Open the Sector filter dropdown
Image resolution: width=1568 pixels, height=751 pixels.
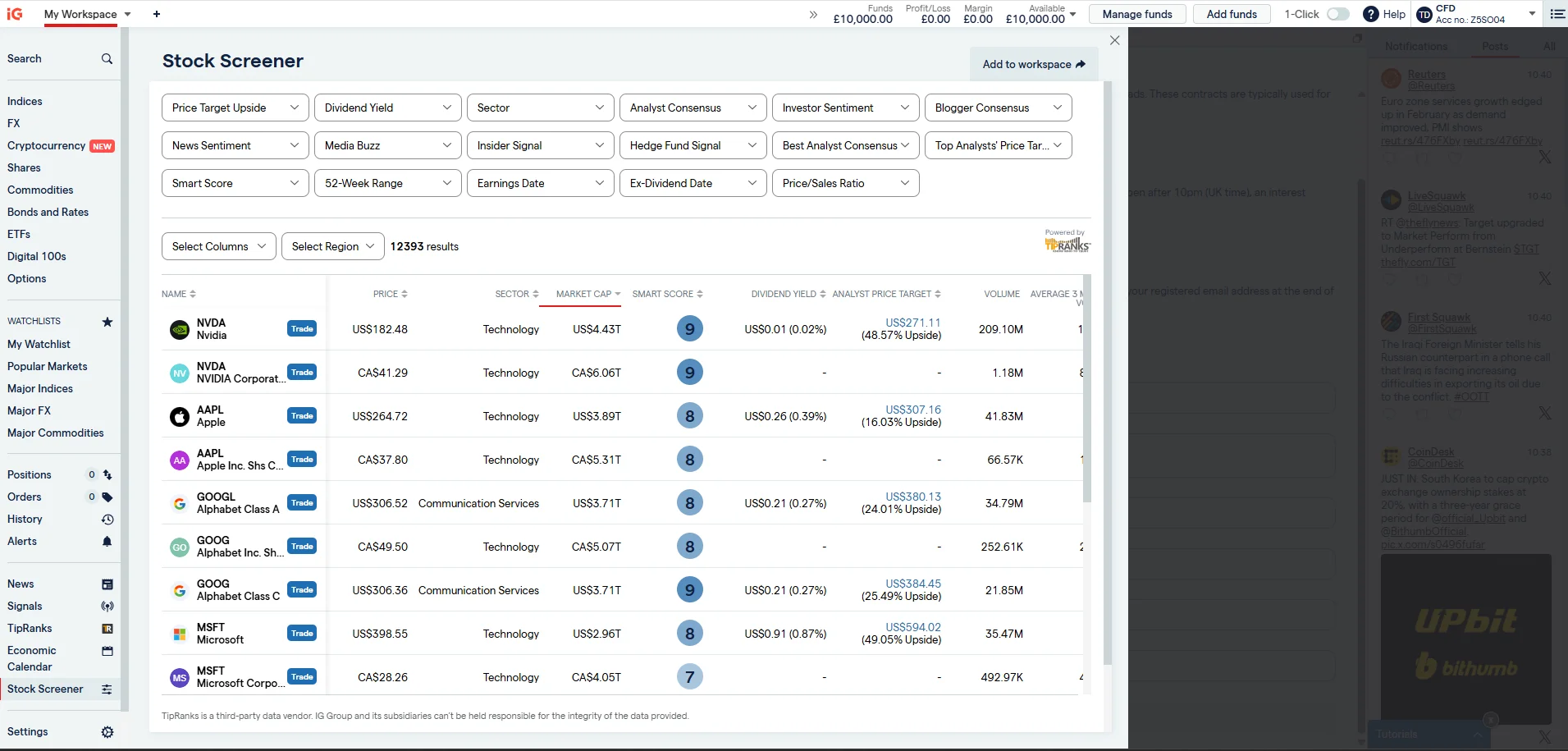[x=540, y=107]
